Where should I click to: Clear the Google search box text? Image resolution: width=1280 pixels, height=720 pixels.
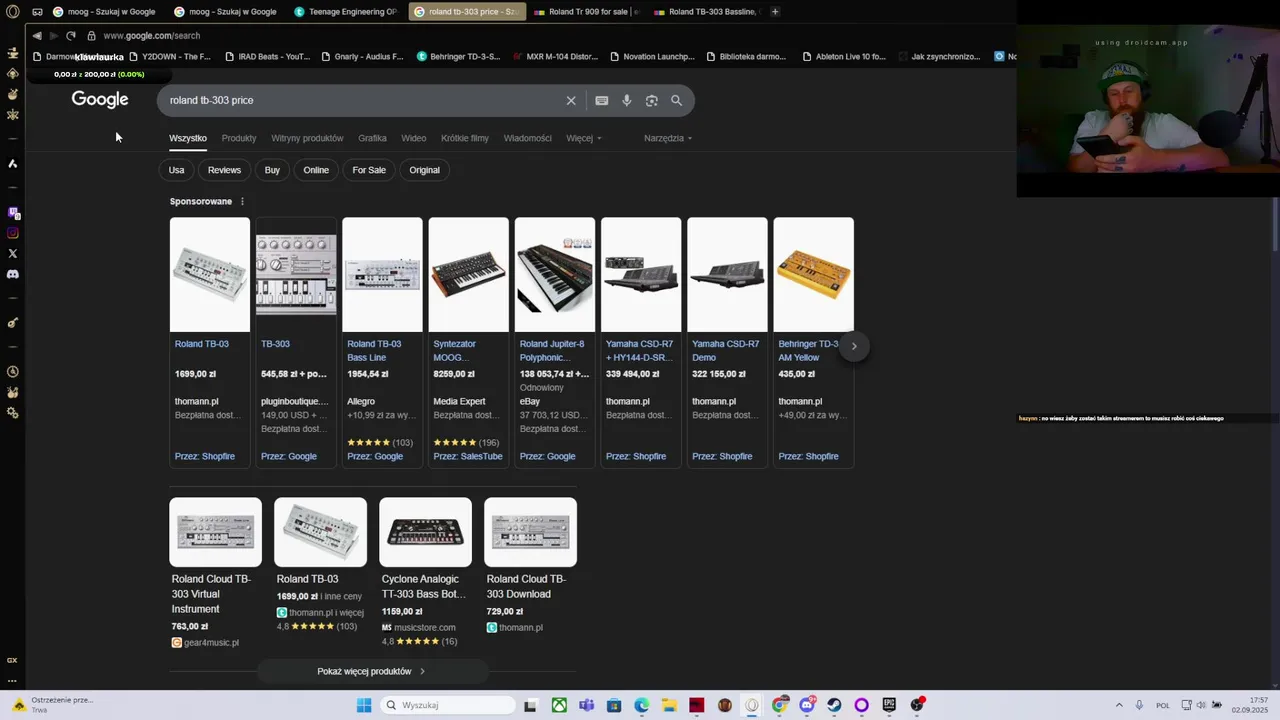tap(571, 101)
